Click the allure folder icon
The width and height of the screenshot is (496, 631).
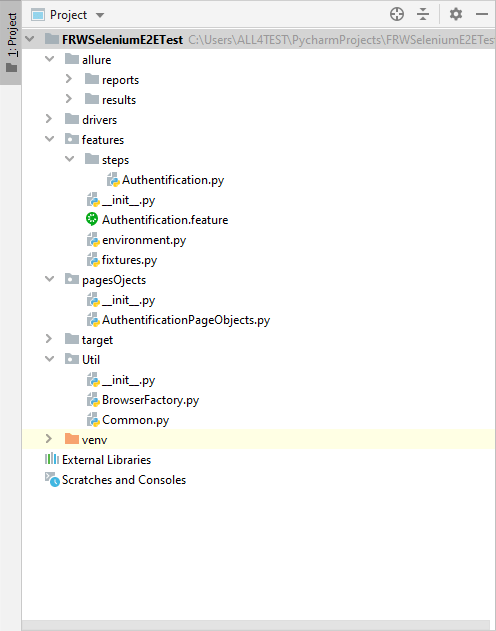click(x=72, y=59)
